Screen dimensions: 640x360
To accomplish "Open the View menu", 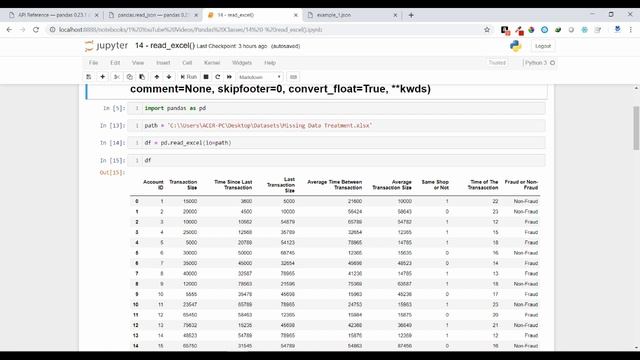I will click(x=138, y=63).
